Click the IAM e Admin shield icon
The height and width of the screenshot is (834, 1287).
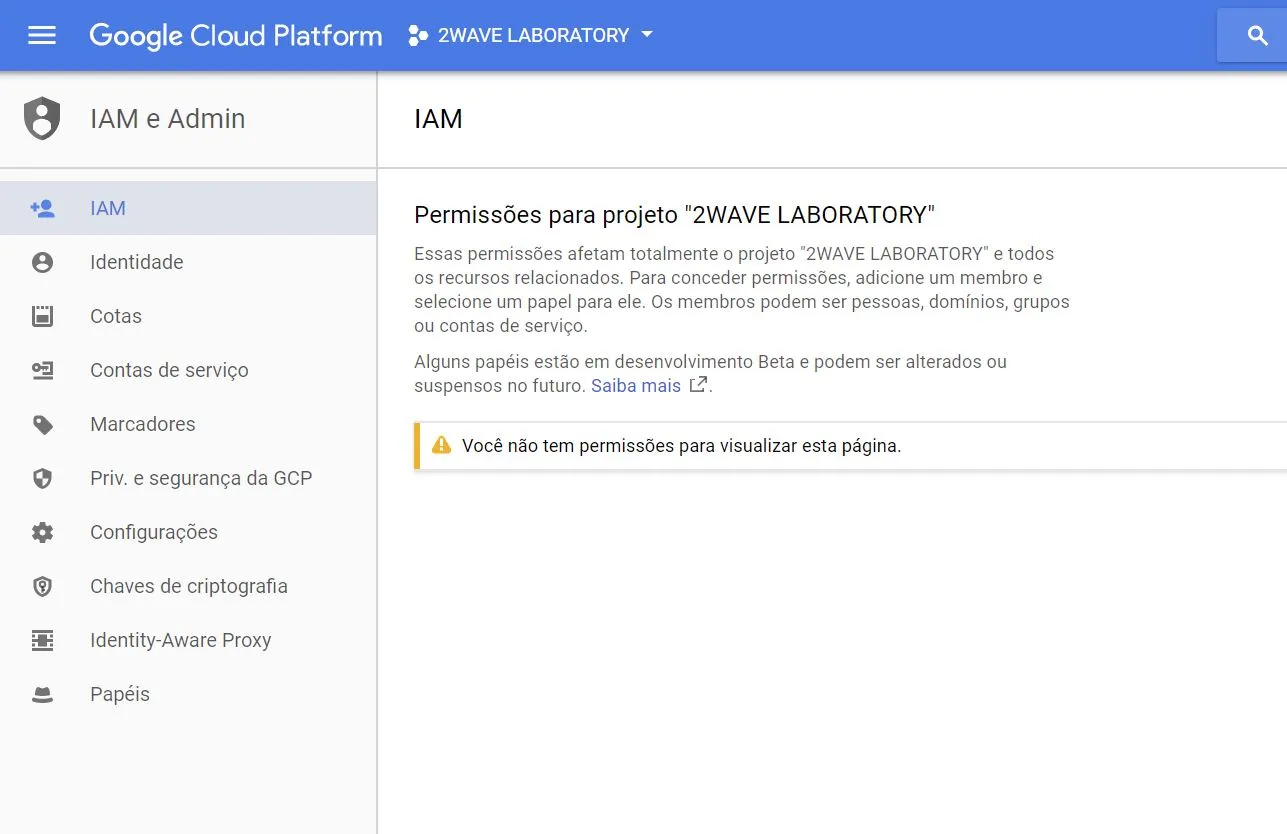(x=42, y=118)
